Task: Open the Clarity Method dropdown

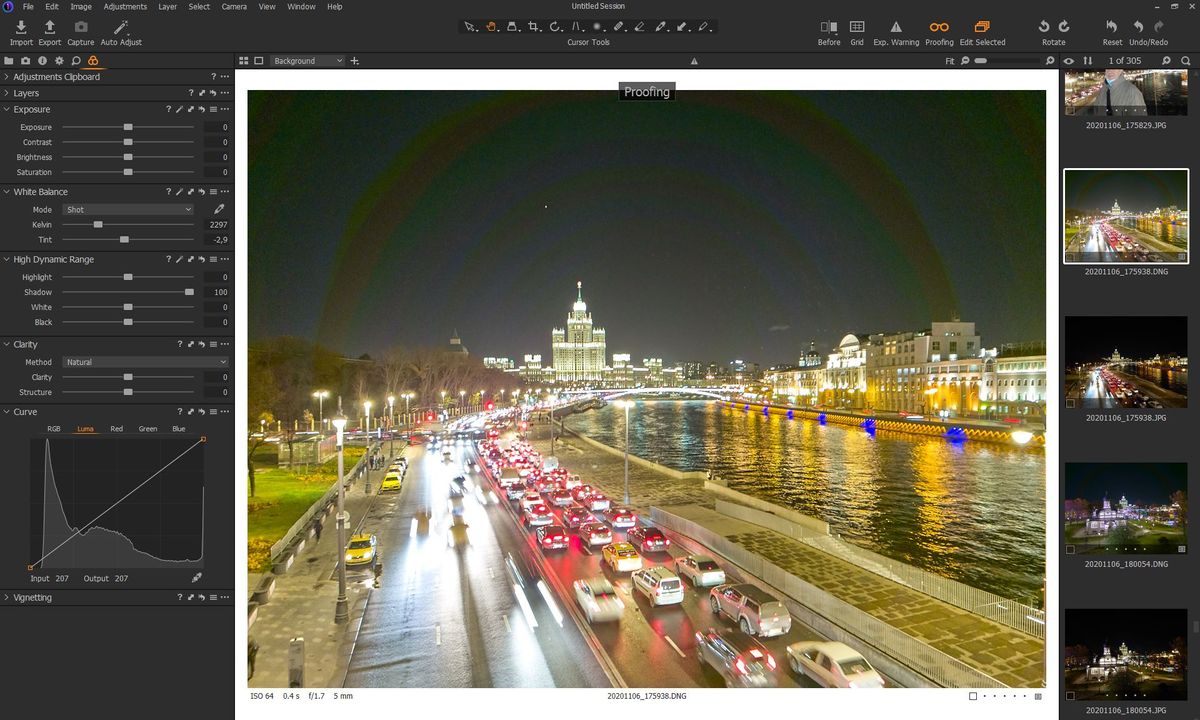Action: click(145, 362)
